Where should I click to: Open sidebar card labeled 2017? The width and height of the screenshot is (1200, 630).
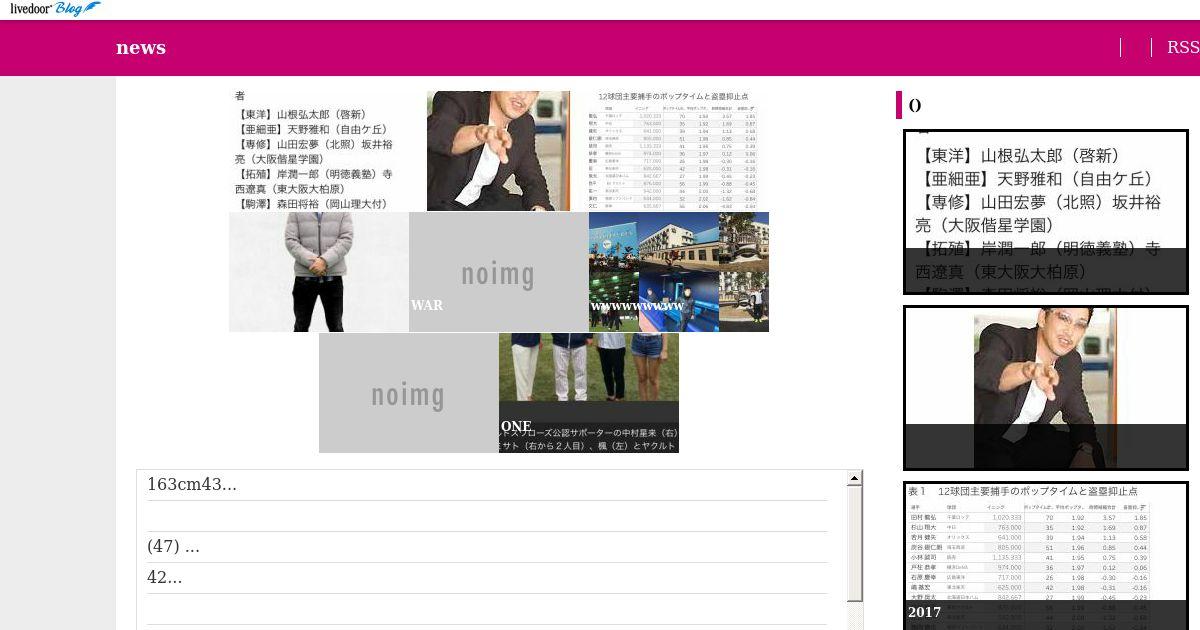1046,556
